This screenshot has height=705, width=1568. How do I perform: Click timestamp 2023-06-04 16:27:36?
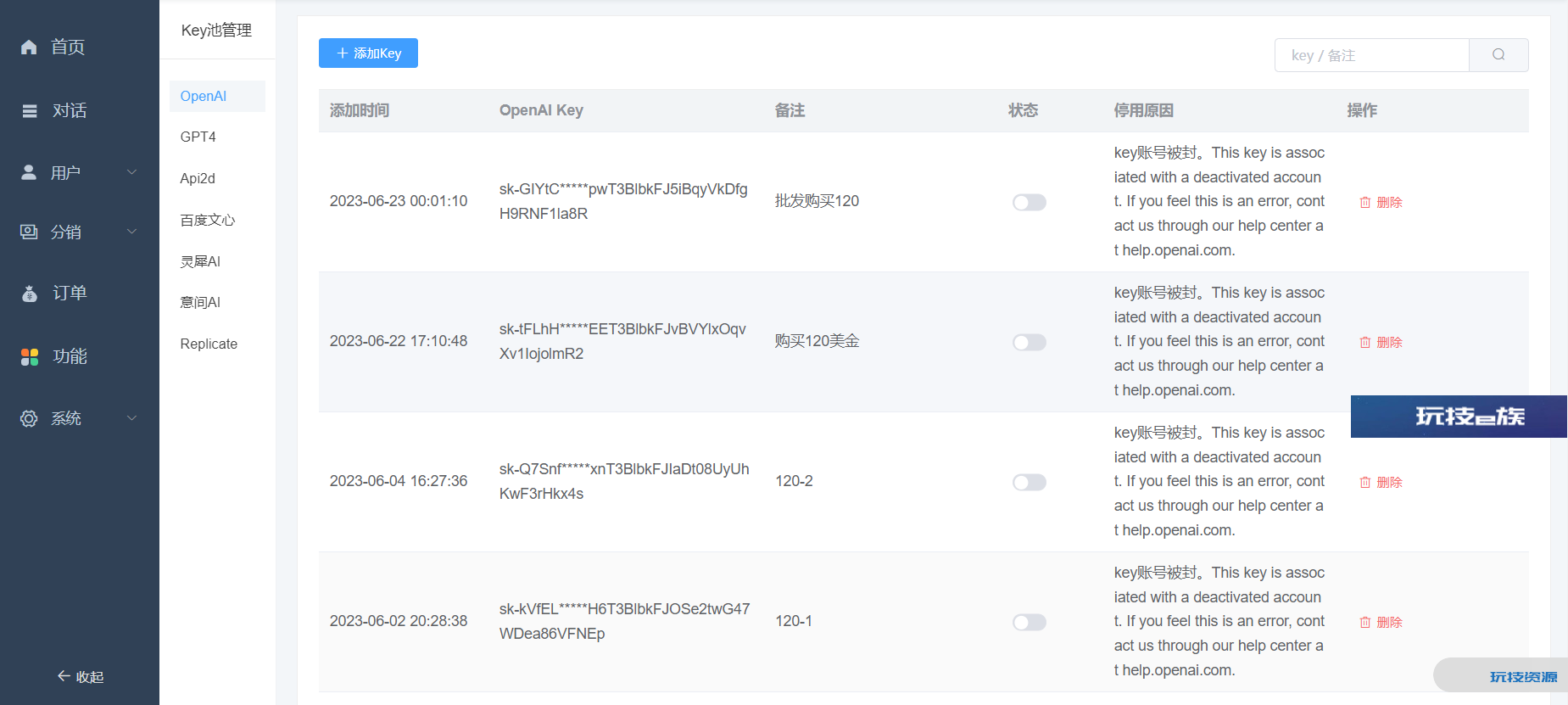(x=399, y=481)
